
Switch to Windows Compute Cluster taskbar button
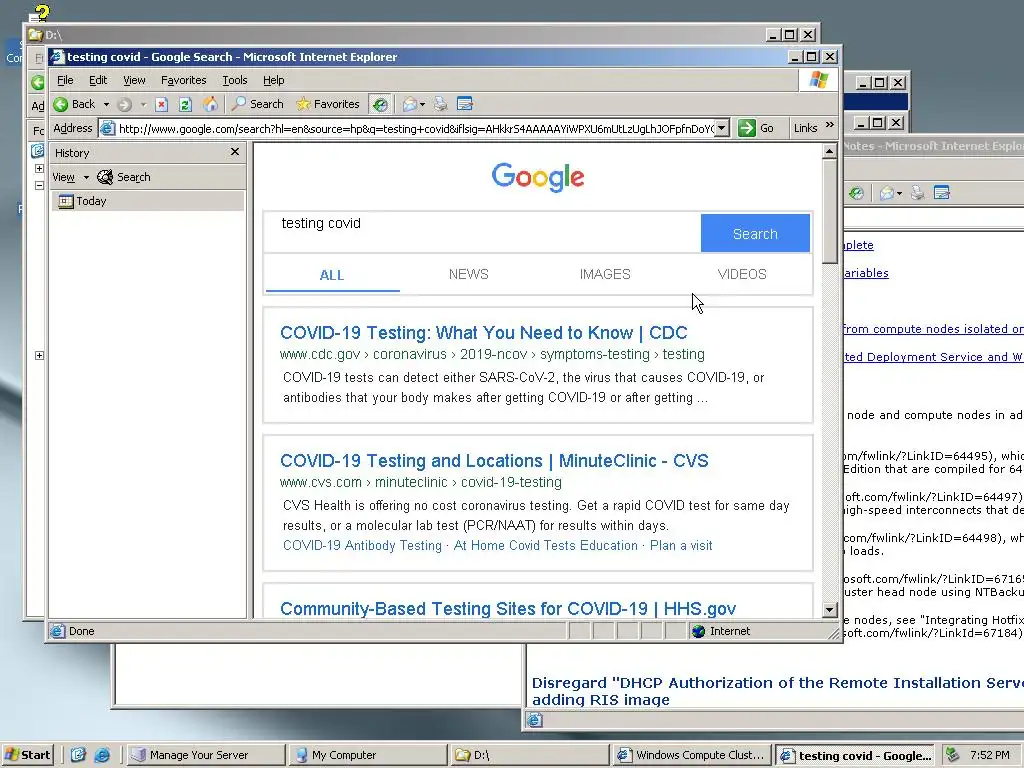692,755
